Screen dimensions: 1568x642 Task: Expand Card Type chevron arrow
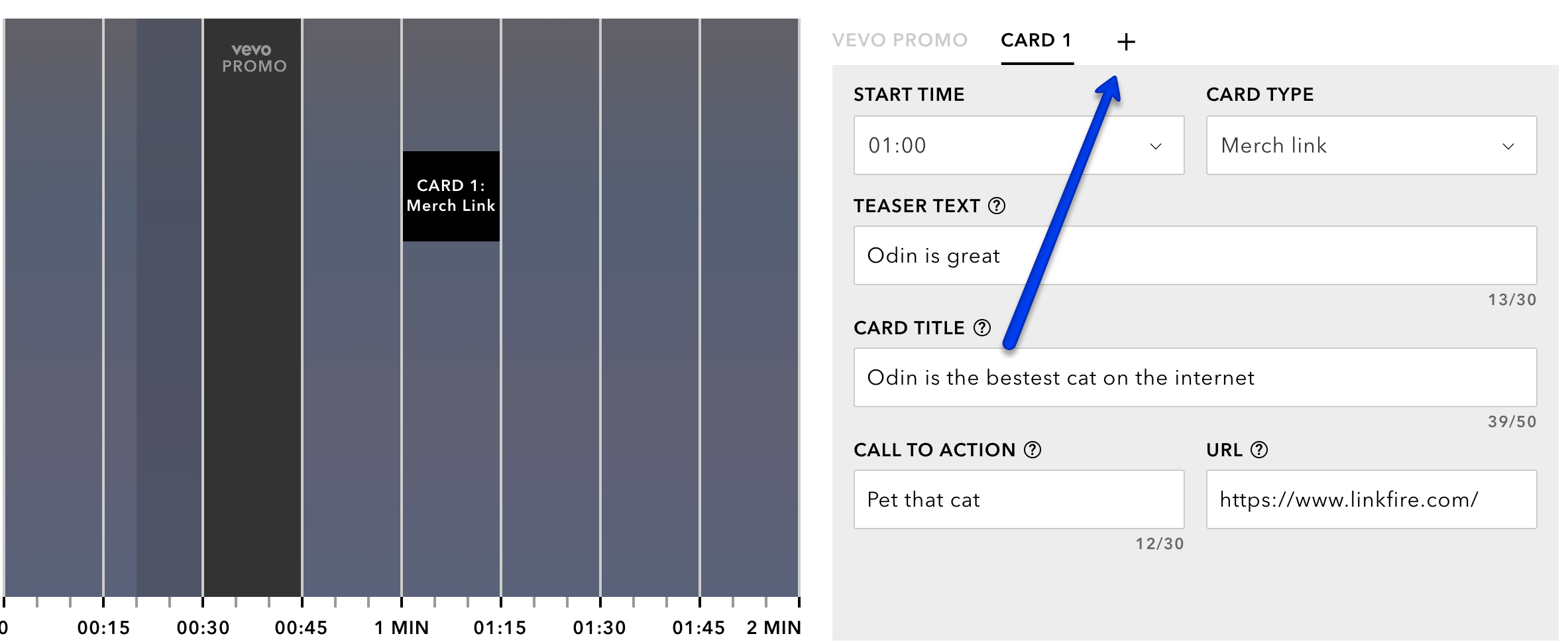pos(1508,146)
